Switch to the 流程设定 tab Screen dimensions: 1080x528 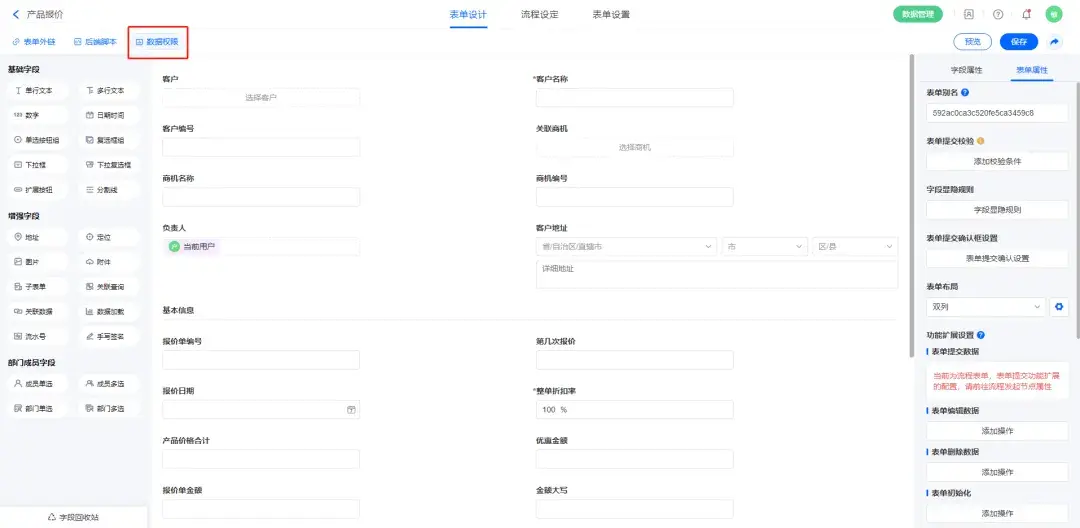[x=540, y=14]
